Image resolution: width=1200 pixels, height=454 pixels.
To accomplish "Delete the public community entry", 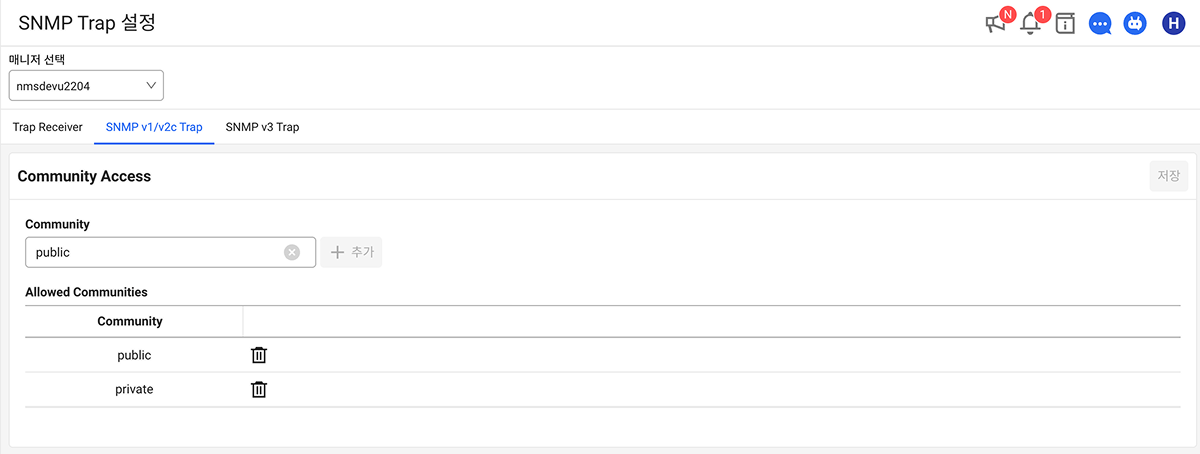I will coord(259,355).
